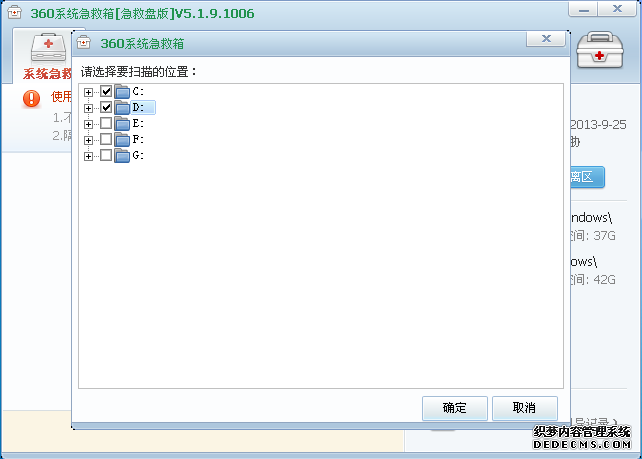
Task: Click the F: drive folder icon
Action: coord(122,140)
